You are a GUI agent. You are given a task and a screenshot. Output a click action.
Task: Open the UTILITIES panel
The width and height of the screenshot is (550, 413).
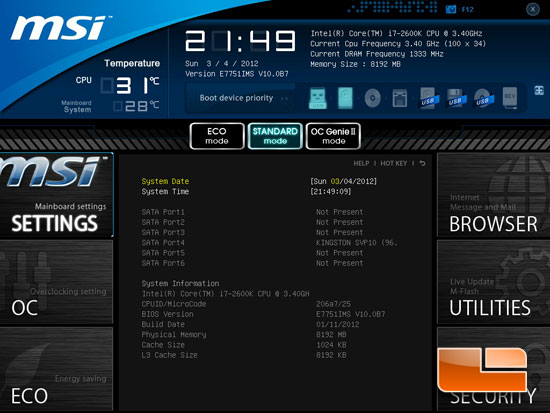[x=494, y=281]
